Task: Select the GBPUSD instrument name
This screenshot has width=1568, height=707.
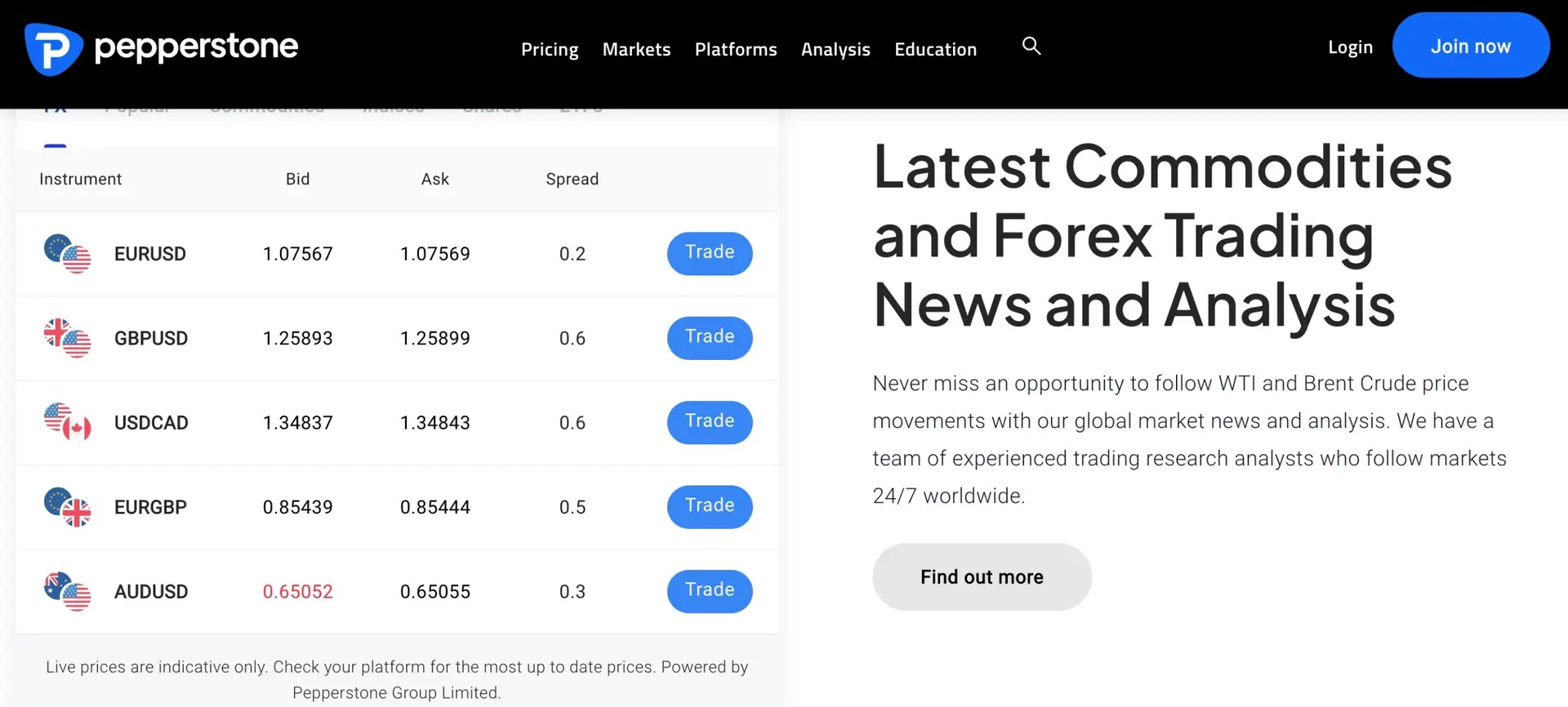Action: (x=151, y=338)
